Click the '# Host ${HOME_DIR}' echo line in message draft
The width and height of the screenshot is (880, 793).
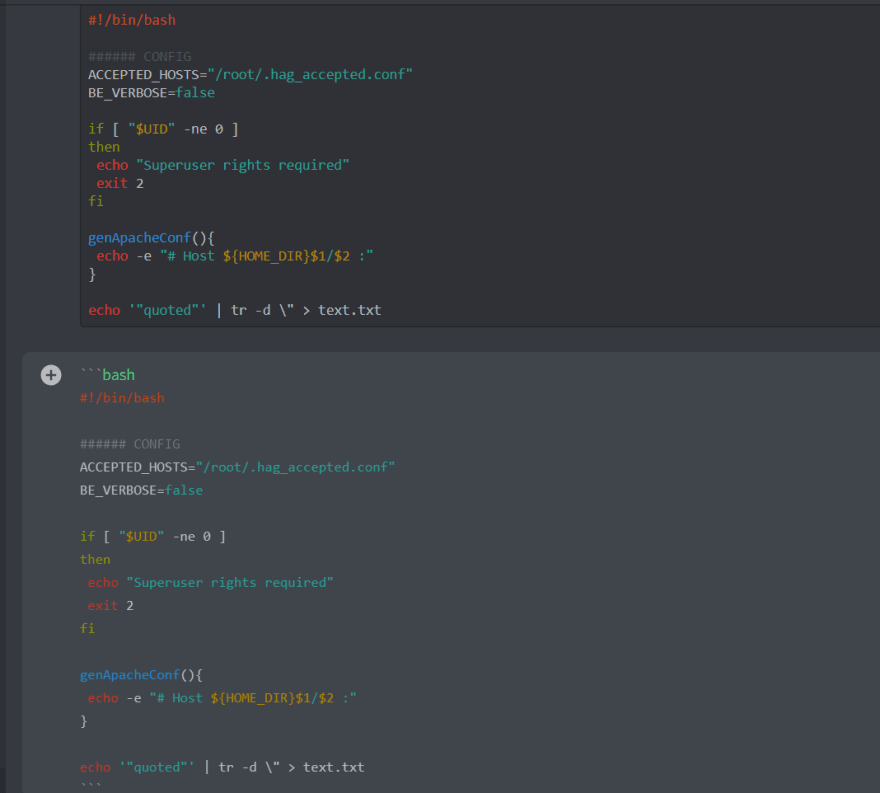222,698
